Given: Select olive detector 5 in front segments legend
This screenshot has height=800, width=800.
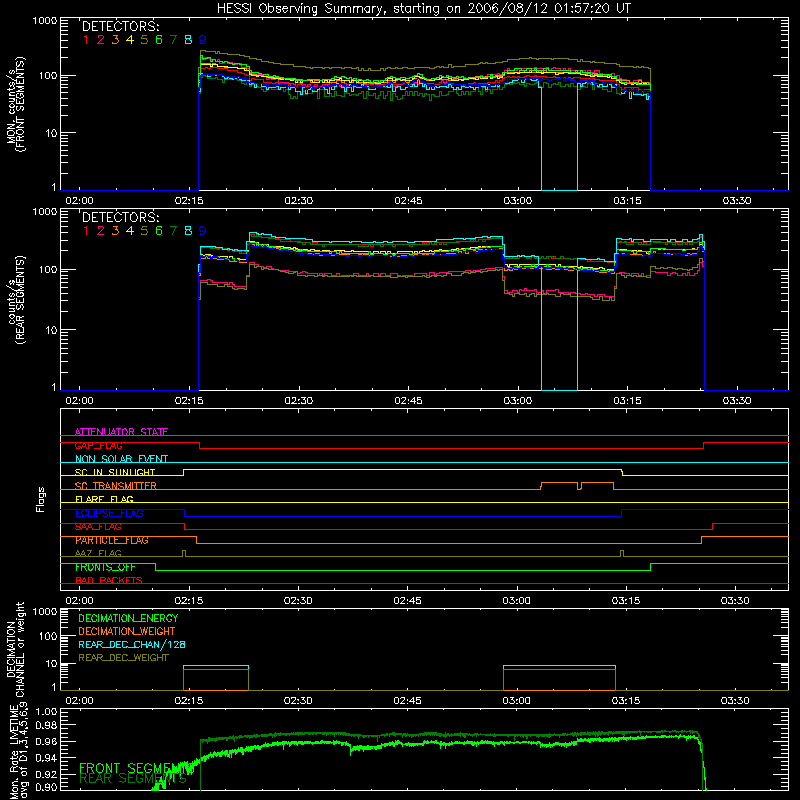Looking at the screenshot, I should (144, 40).
